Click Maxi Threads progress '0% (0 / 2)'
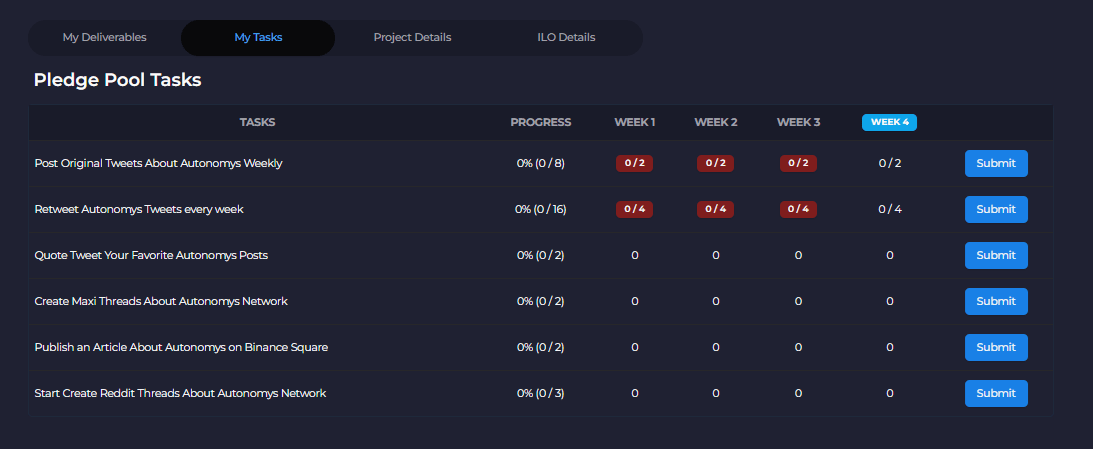This screenshot has width=1093, height=449. tap(540, 301)
